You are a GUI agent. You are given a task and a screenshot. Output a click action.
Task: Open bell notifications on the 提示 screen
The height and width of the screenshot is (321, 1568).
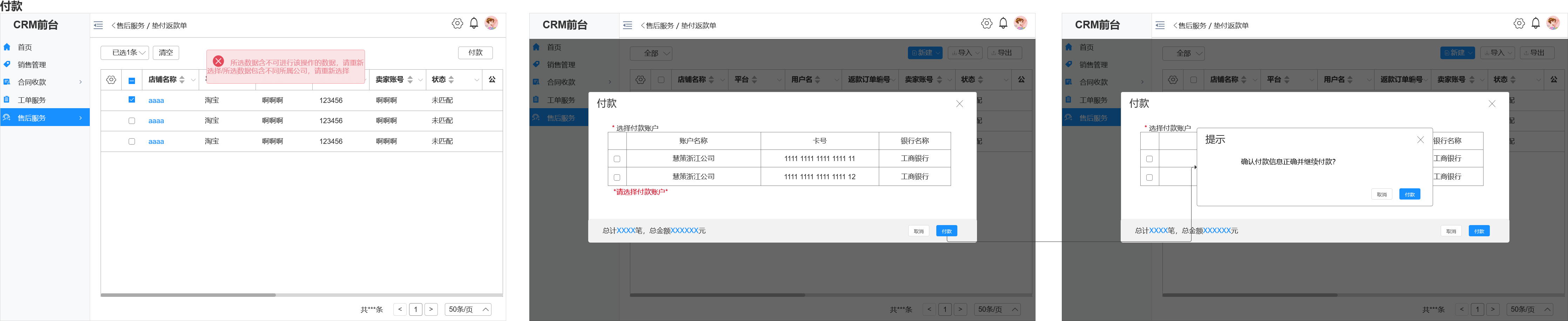[x=1536, y=23]
